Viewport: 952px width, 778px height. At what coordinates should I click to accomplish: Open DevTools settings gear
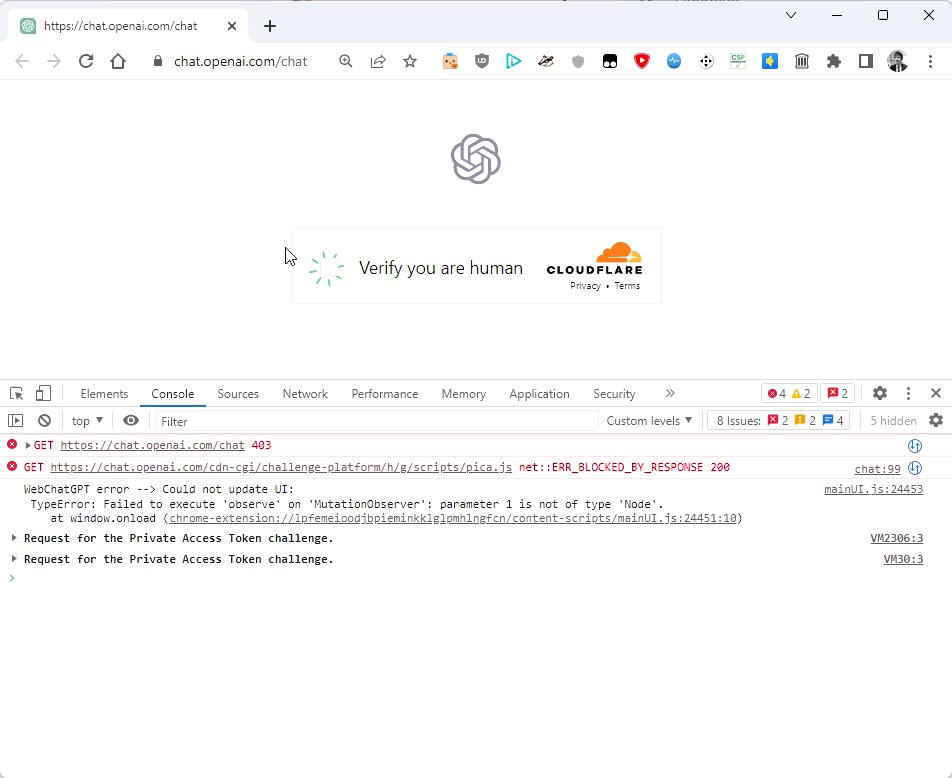coord(880,394)
